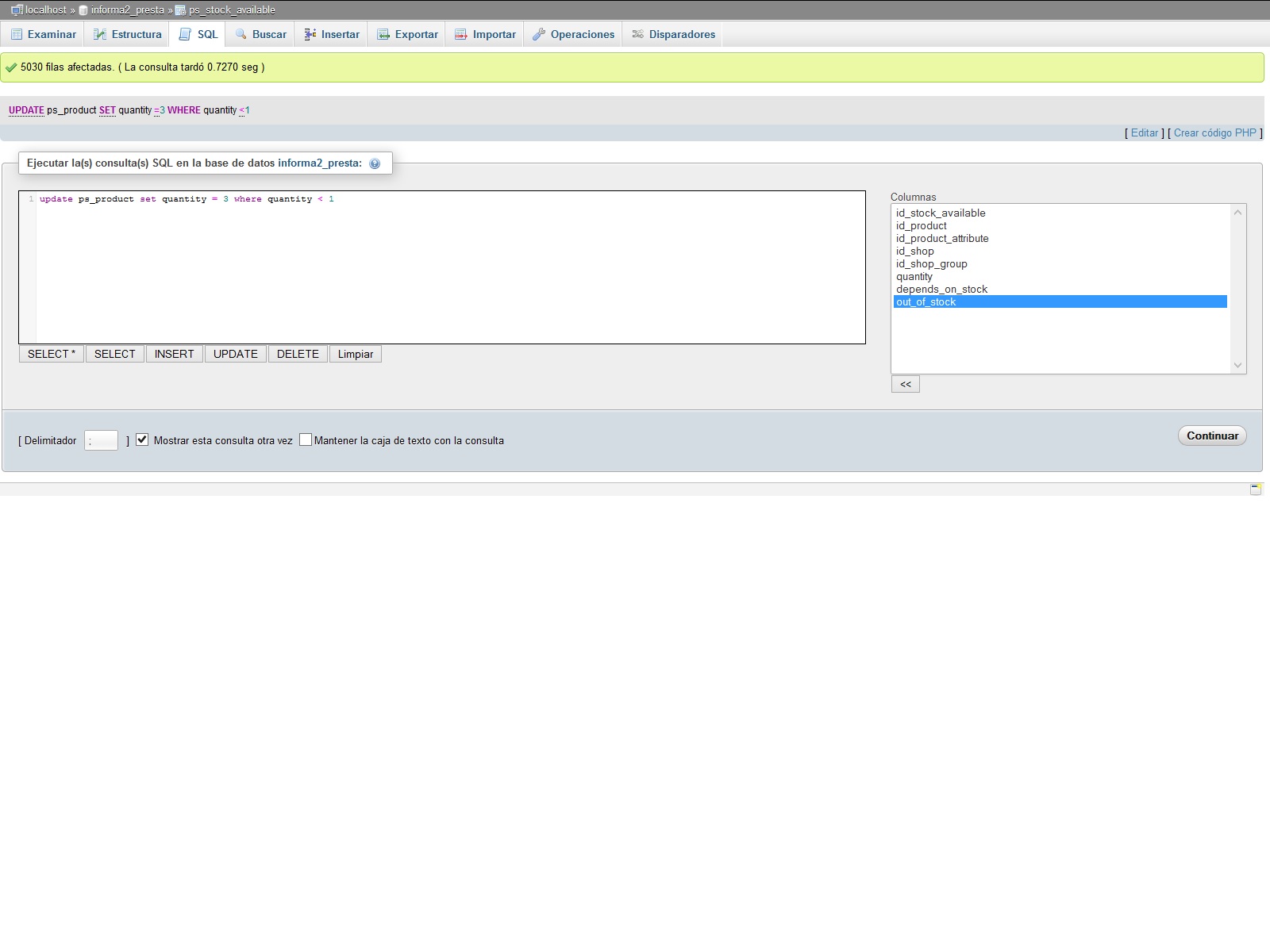Select id_product_attribute in the Columnas list

point(1060,238)
